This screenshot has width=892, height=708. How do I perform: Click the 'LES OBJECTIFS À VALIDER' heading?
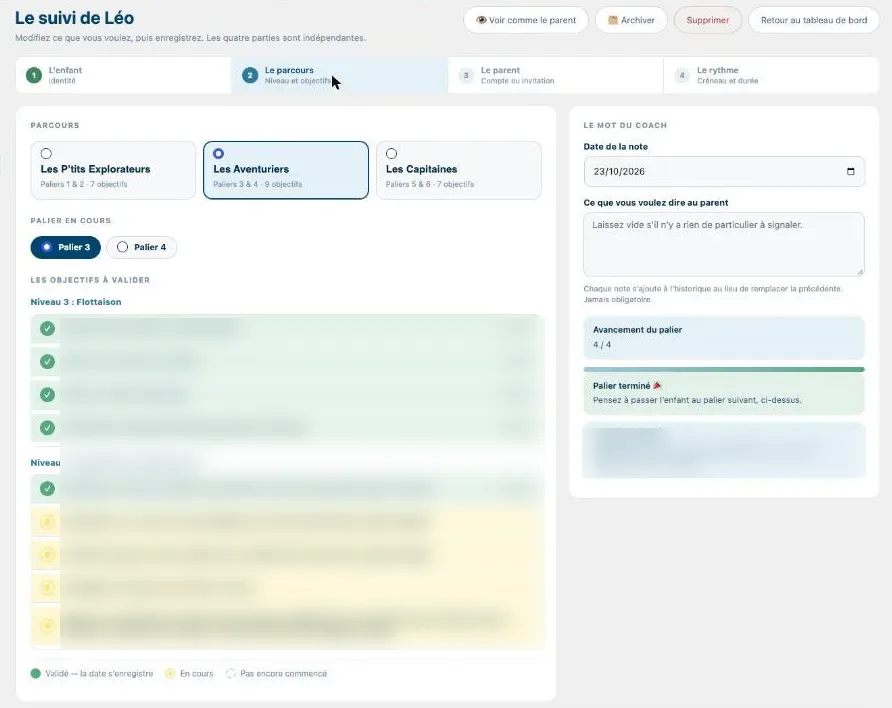[90, 280]
